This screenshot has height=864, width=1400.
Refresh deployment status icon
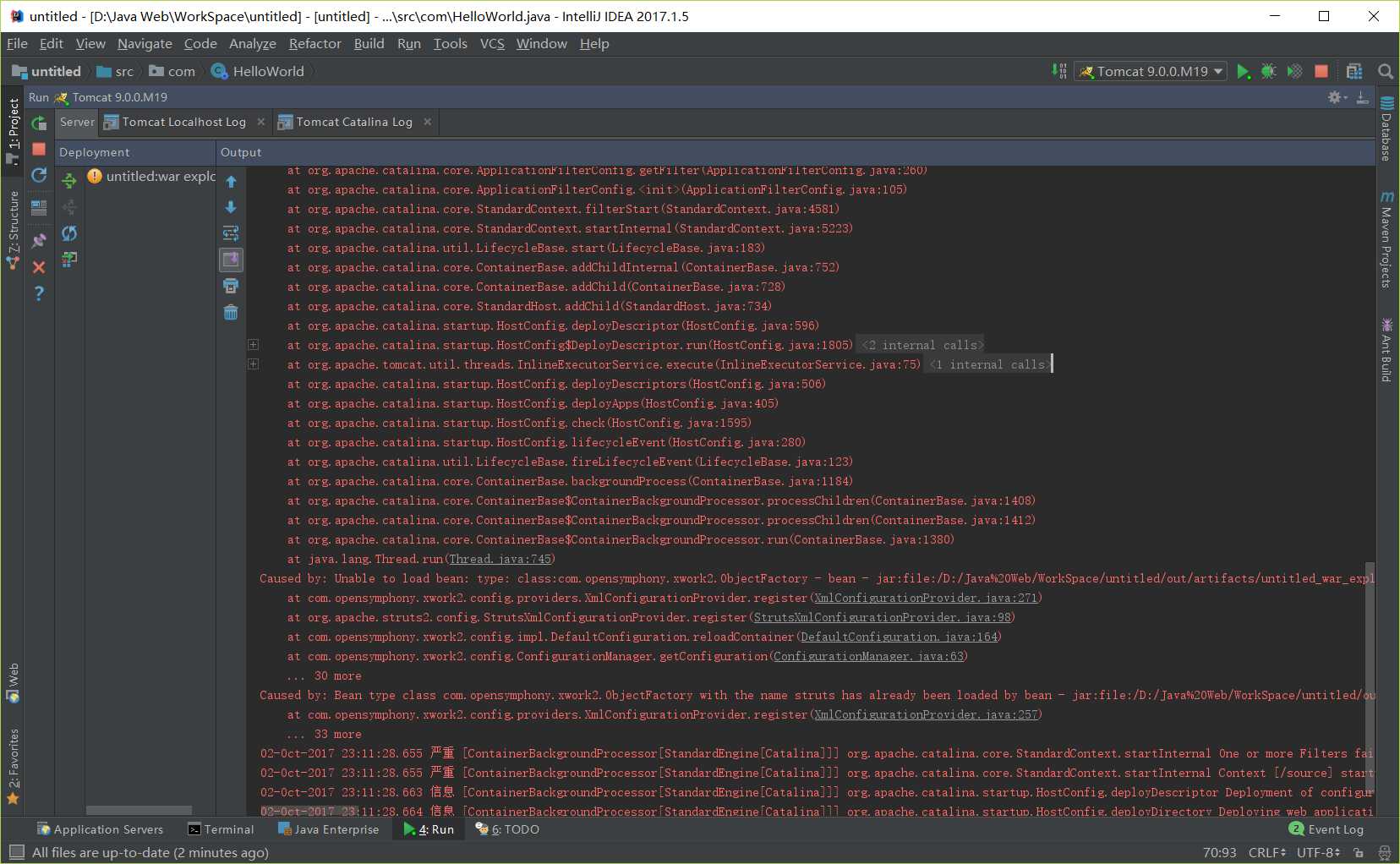[x=69, y=233]
